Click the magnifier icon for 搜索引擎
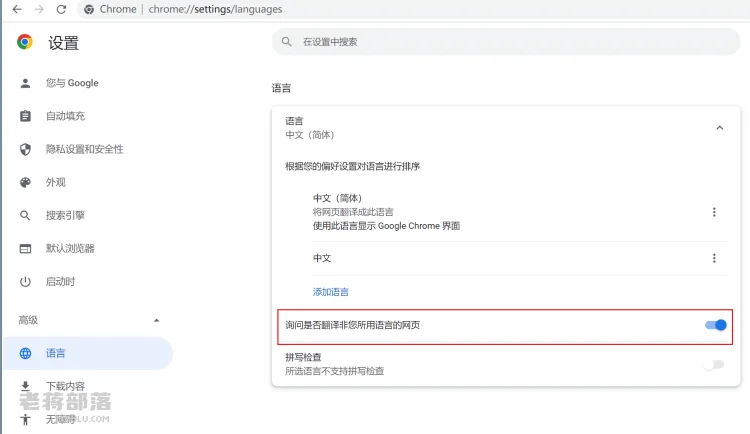The image size is (750, 434). [25, 215]
